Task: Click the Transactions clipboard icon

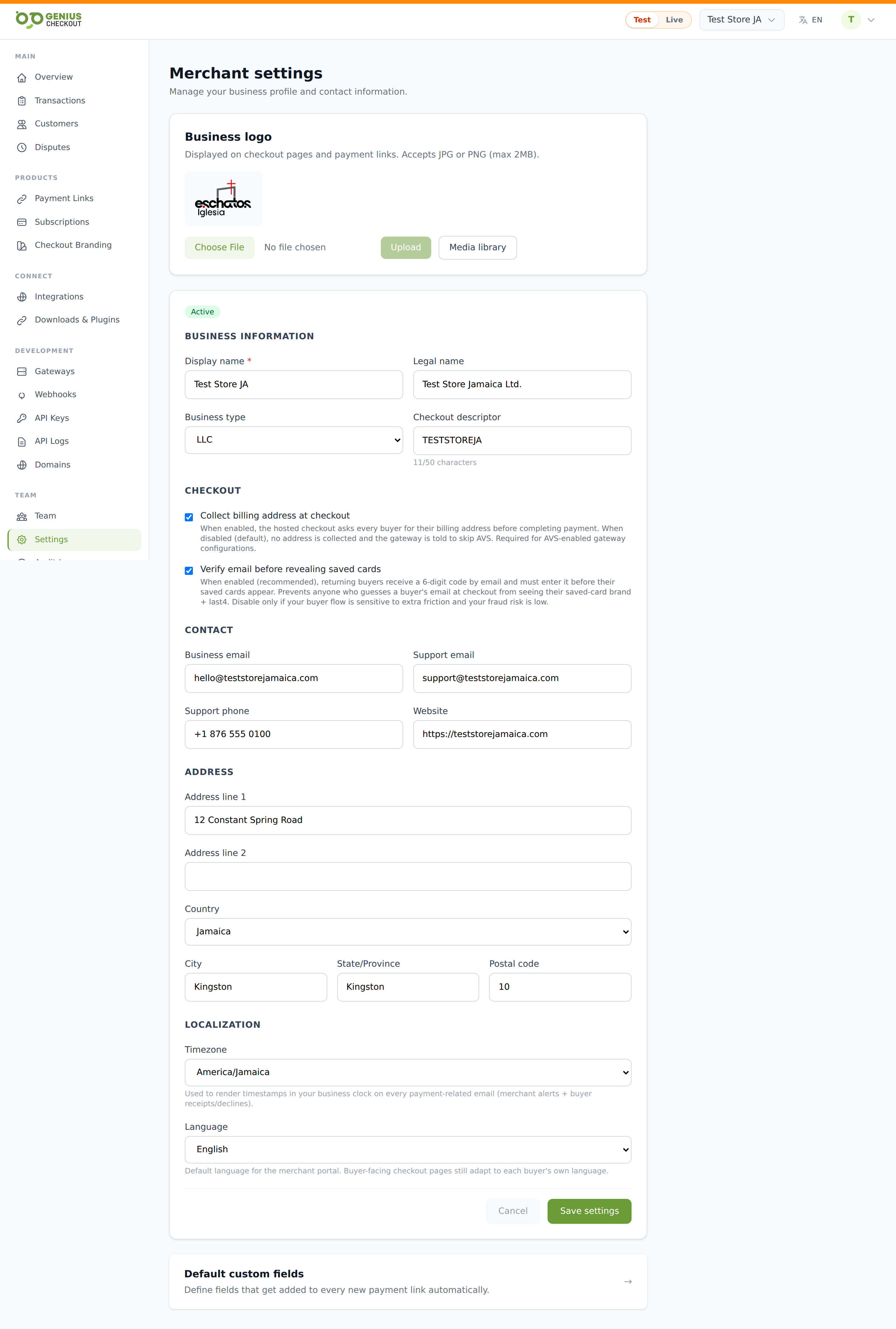Action: click(22, 101)
